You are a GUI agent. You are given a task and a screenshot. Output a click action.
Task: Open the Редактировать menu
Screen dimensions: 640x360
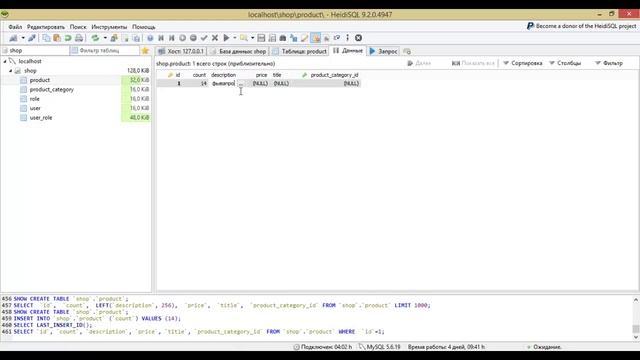point(46,27)
